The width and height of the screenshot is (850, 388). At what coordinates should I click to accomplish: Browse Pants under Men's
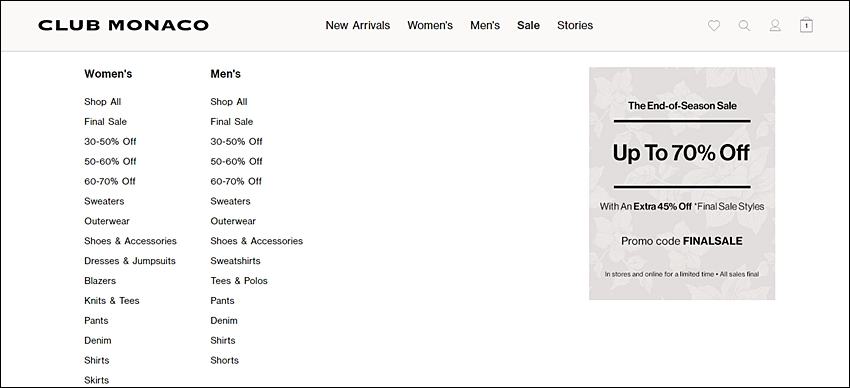pos(222,301)
